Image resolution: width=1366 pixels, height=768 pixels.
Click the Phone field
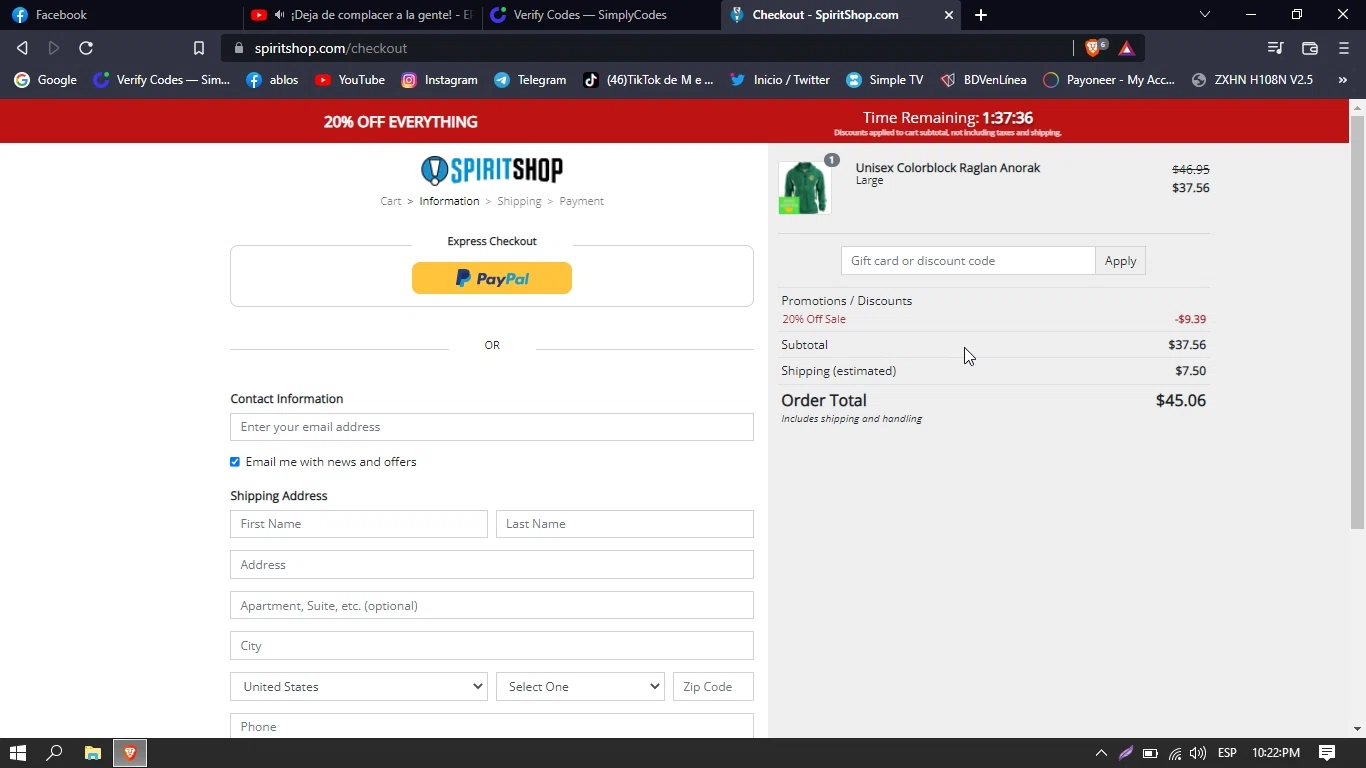pyautogui.click(x=492, y=726)
